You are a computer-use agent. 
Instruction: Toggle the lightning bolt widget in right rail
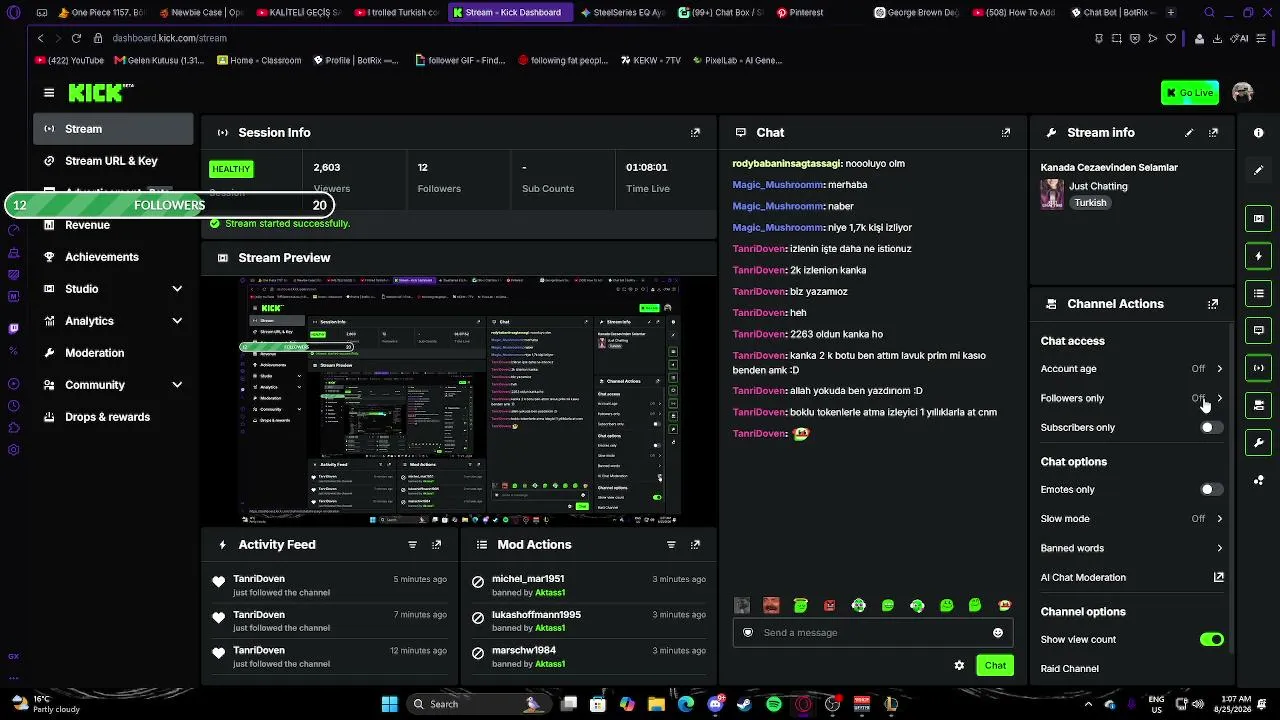coord(1258,257)
